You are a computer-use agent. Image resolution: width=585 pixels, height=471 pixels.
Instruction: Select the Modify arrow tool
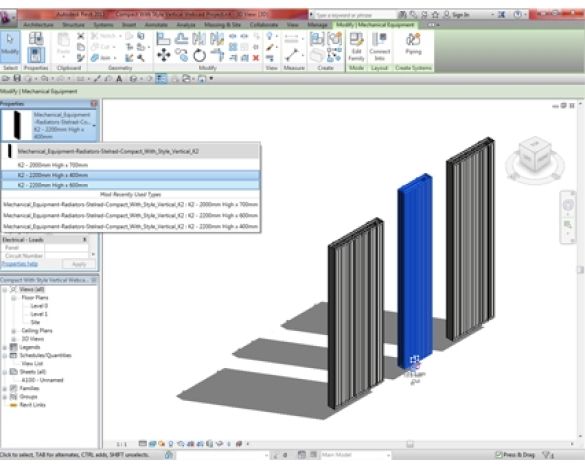pos(10,46)
